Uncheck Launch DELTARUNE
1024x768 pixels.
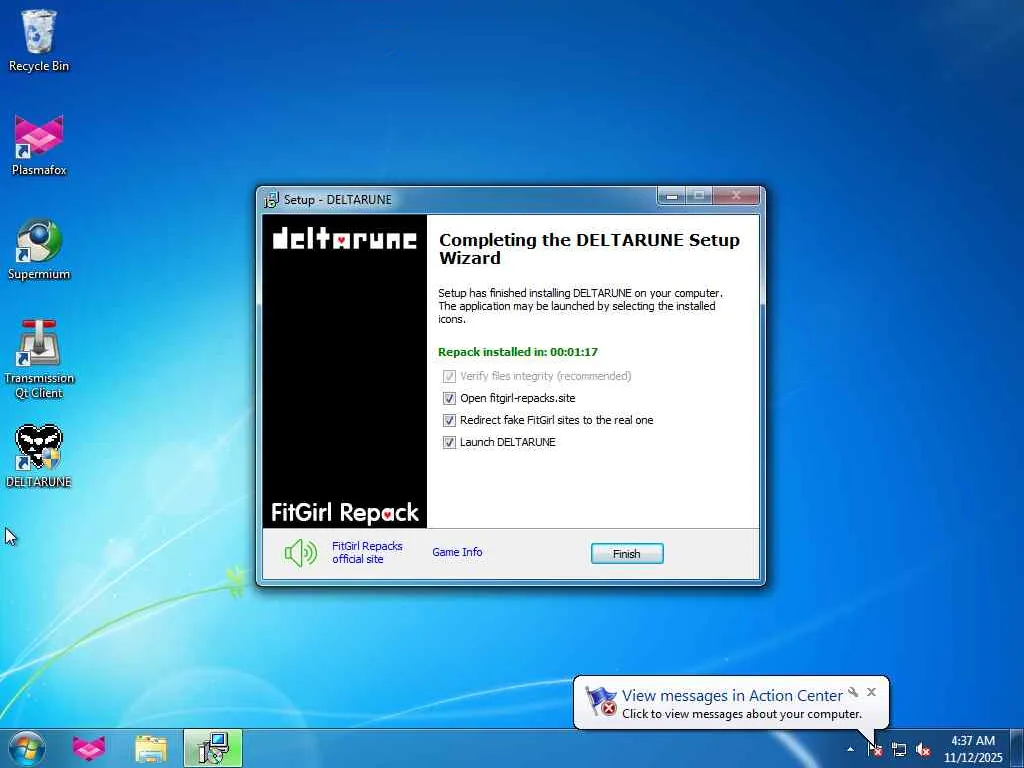(x=449, y=442)
